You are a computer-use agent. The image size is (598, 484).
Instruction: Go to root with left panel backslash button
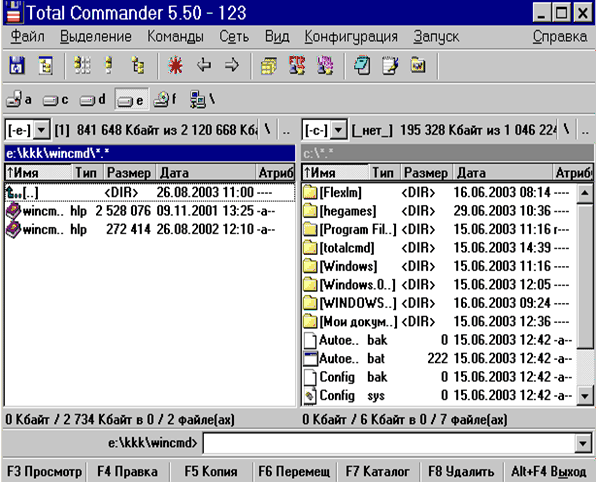coord(268,130)
